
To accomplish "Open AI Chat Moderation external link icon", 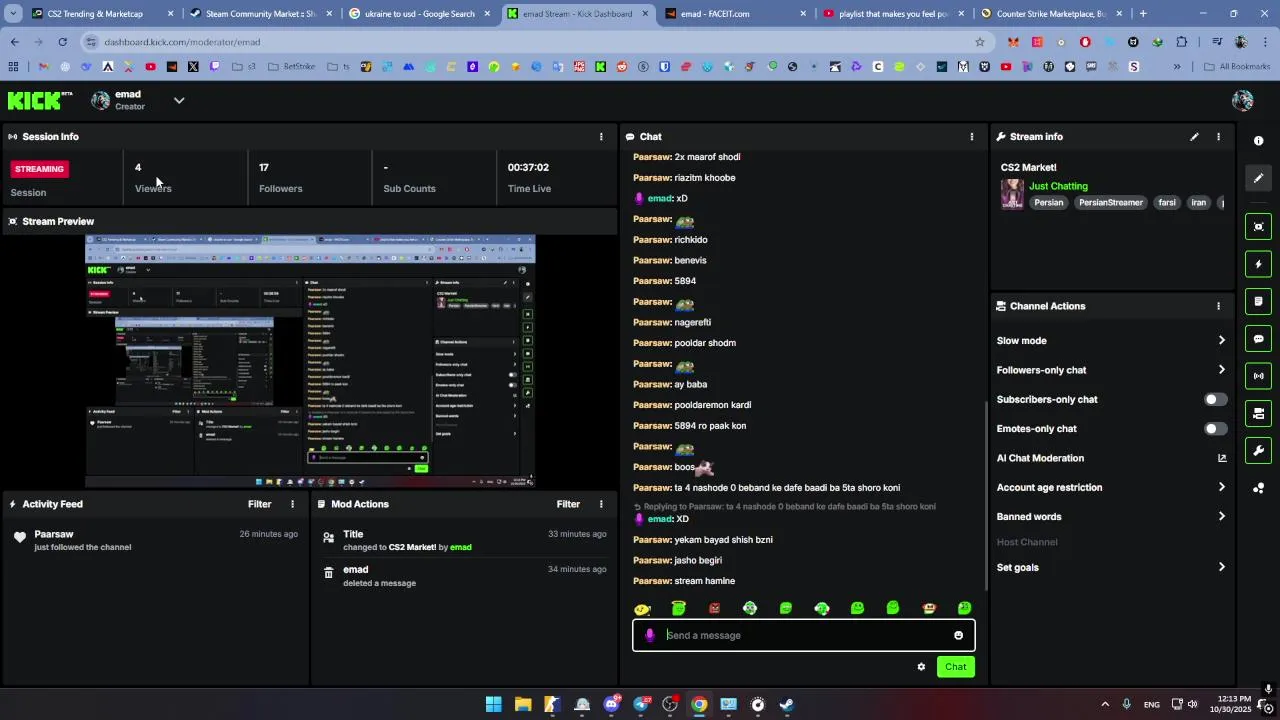I will point(1221,458).
